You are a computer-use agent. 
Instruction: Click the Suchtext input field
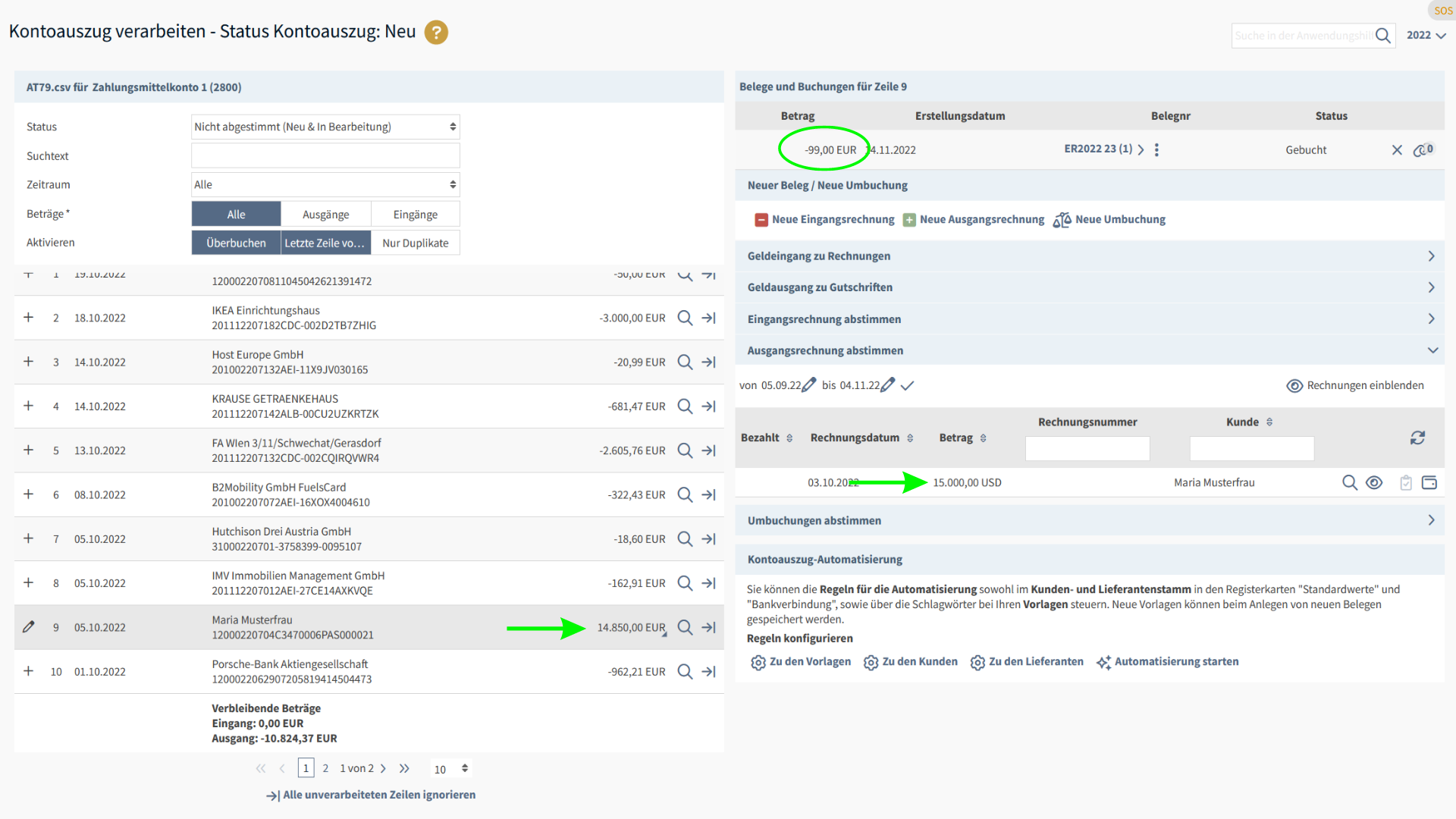[x=325, y=155]
